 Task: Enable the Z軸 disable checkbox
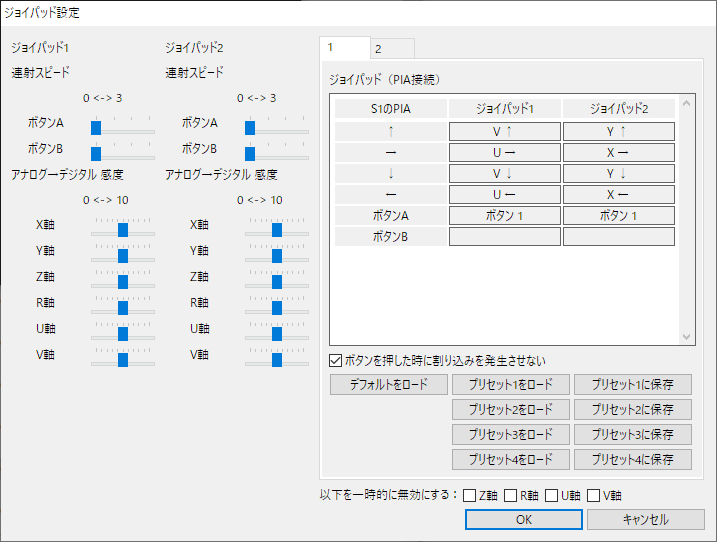pyautogui.click(x=470, y=494)
